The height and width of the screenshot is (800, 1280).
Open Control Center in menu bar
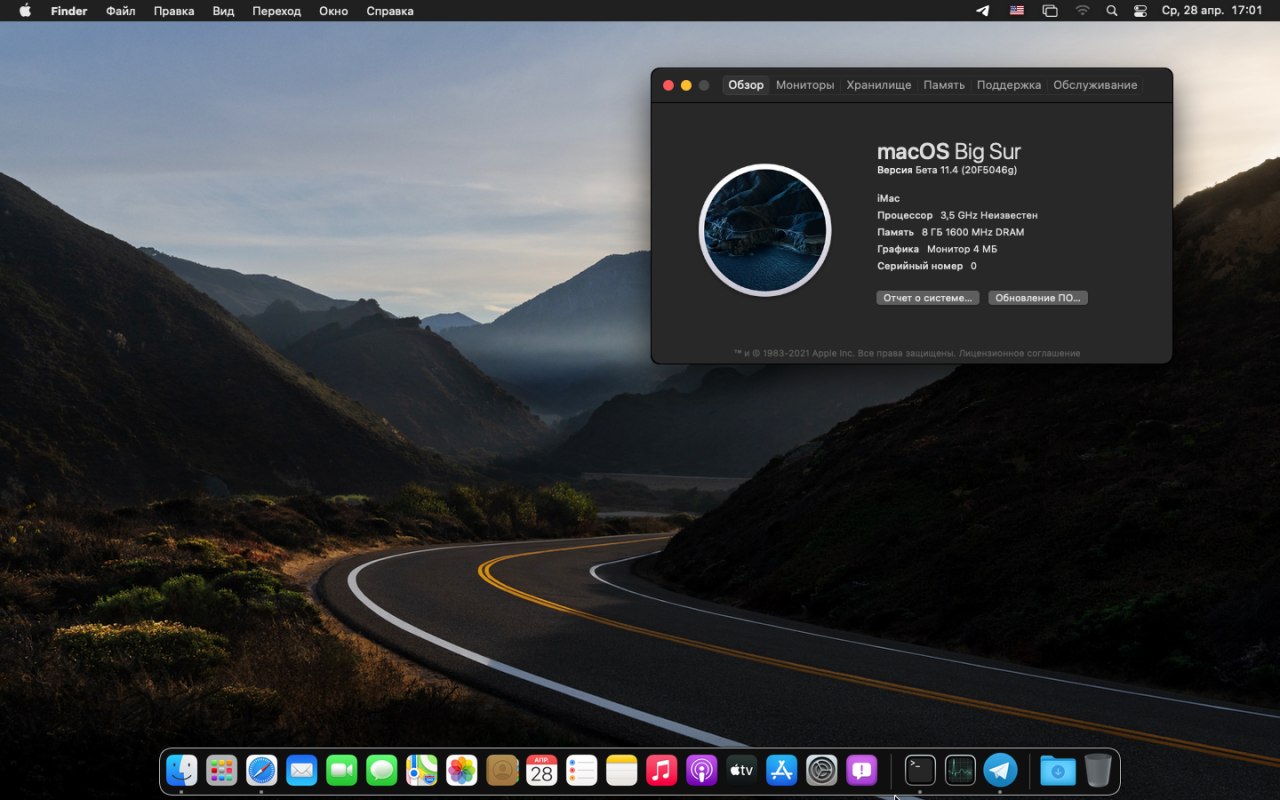(1140, 11)
